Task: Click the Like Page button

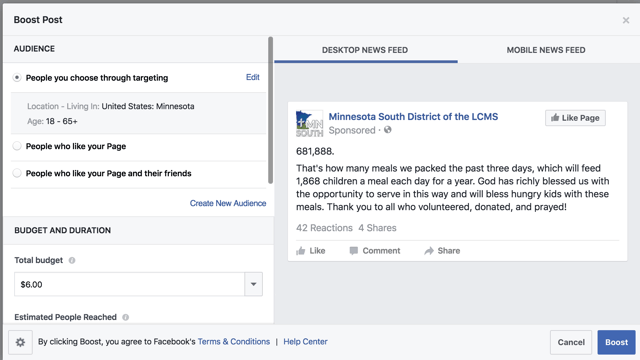Action: (575, 118)
